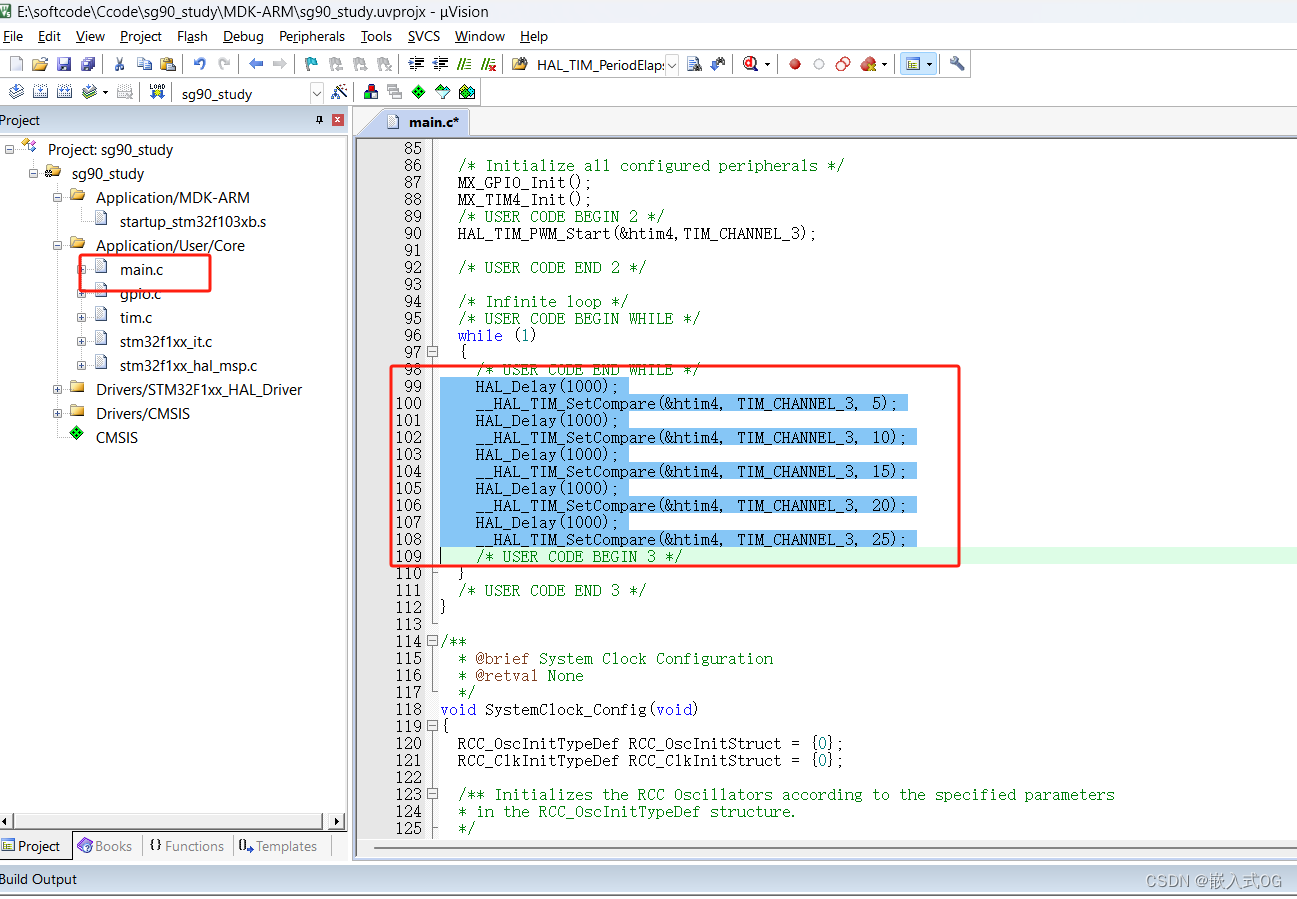The width and height of the screenshot is (1297, 899).
Task: Save the current file with the floppy icon
Action: click(x=64, y=64)
